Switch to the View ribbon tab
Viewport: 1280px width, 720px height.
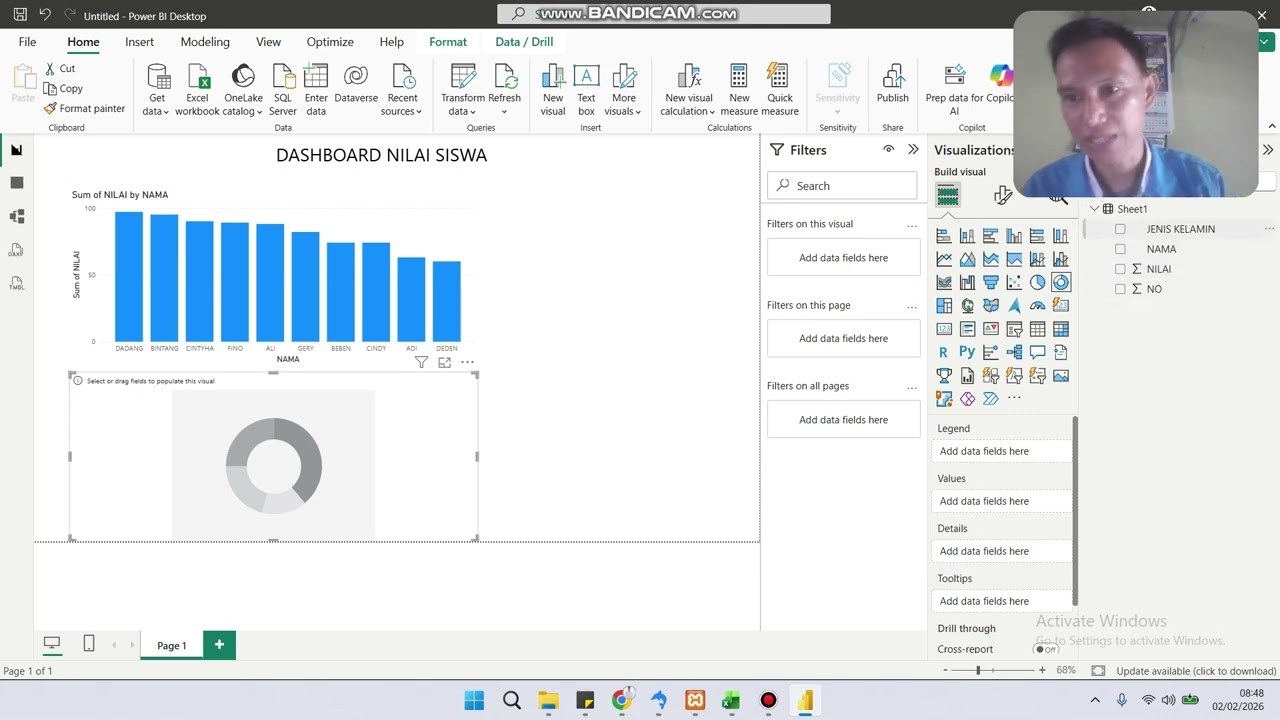pos(268,42)
